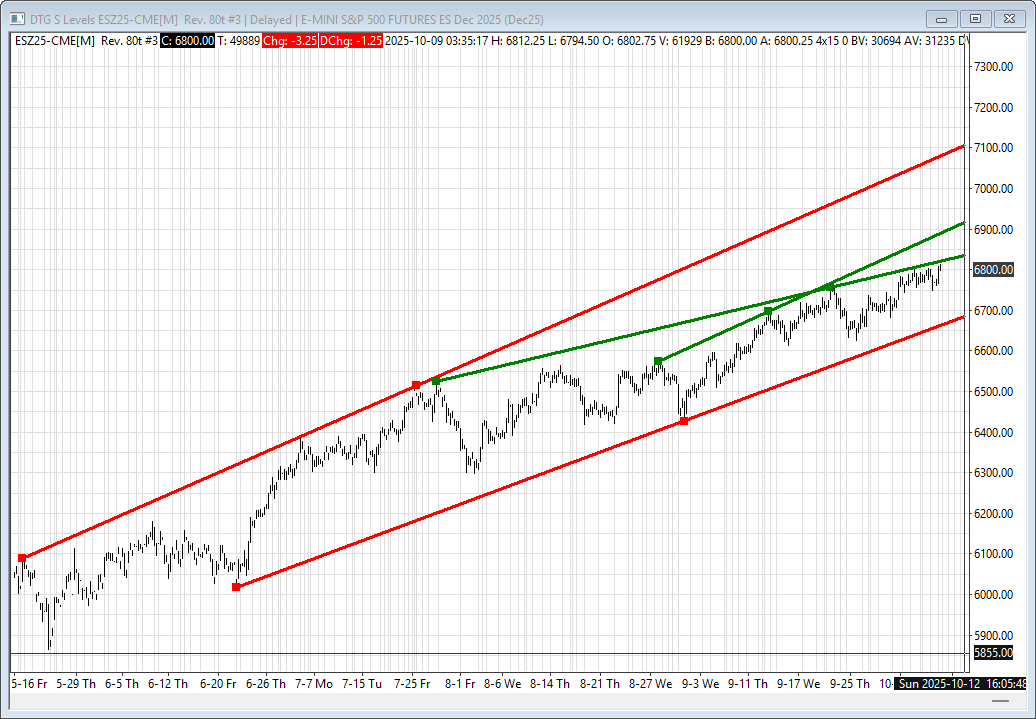Select red anchor point near 6000 on 6-20

pos(236,587)
